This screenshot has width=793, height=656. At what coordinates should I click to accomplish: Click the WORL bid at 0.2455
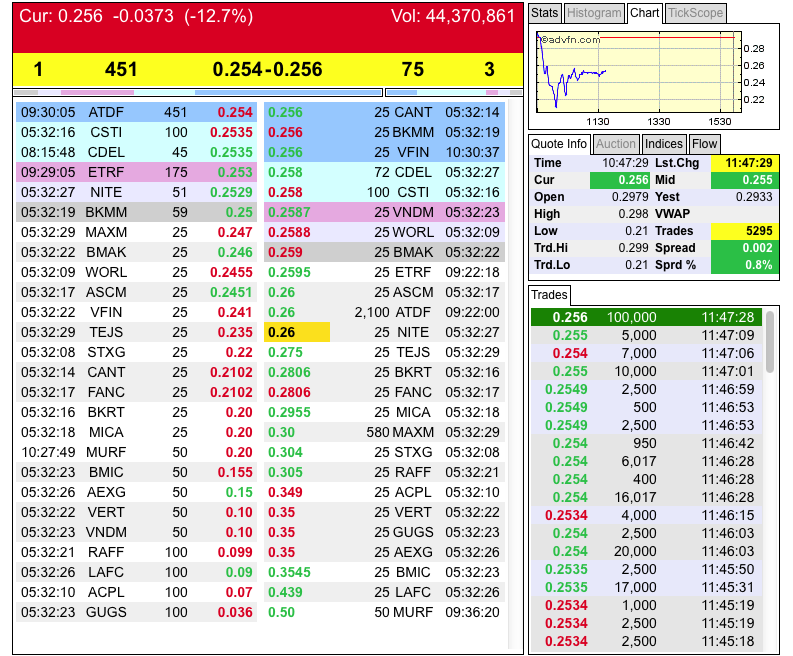(137, 272)
